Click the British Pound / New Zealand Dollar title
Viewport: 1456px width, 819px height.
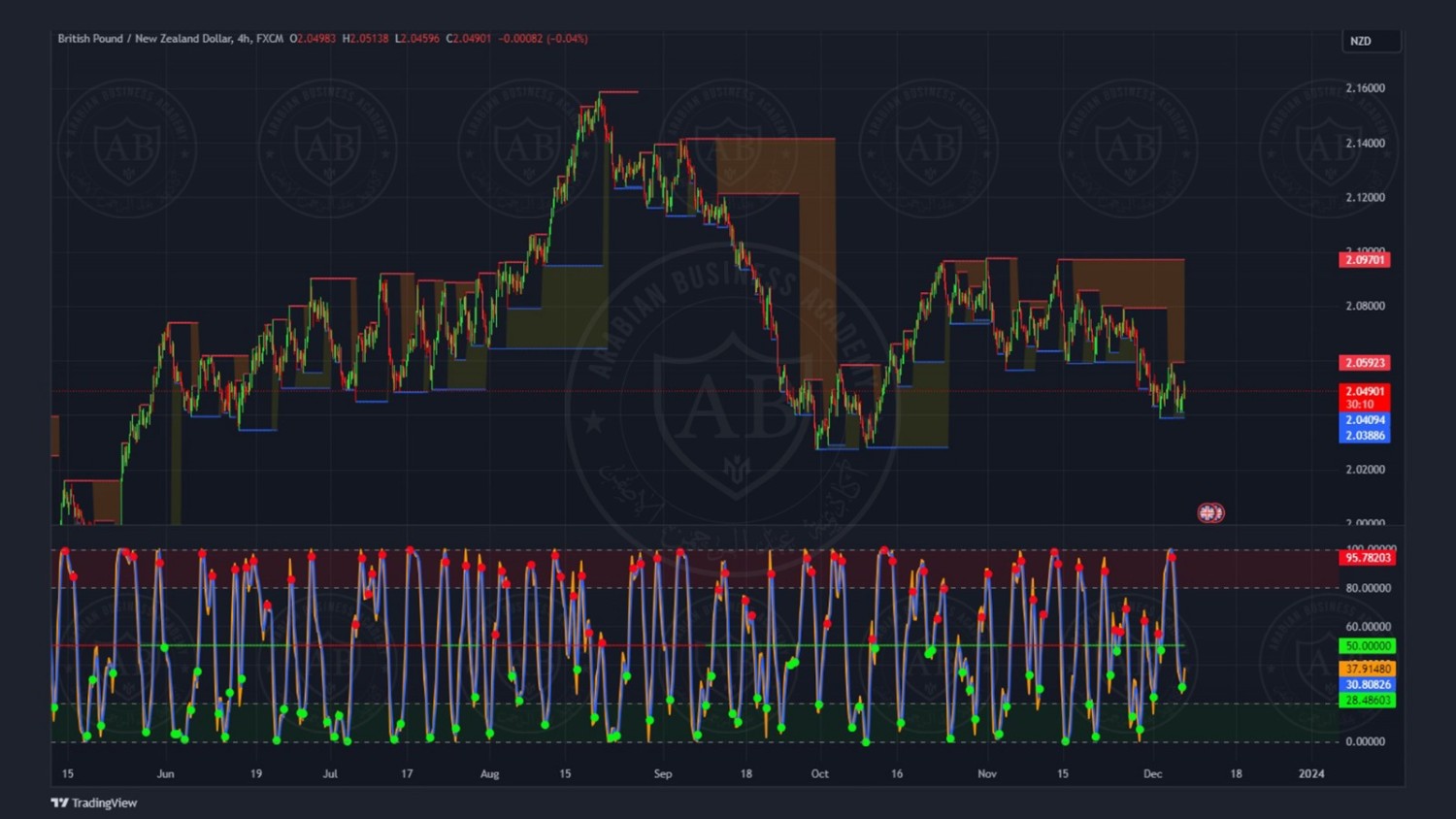click(146, 39)
